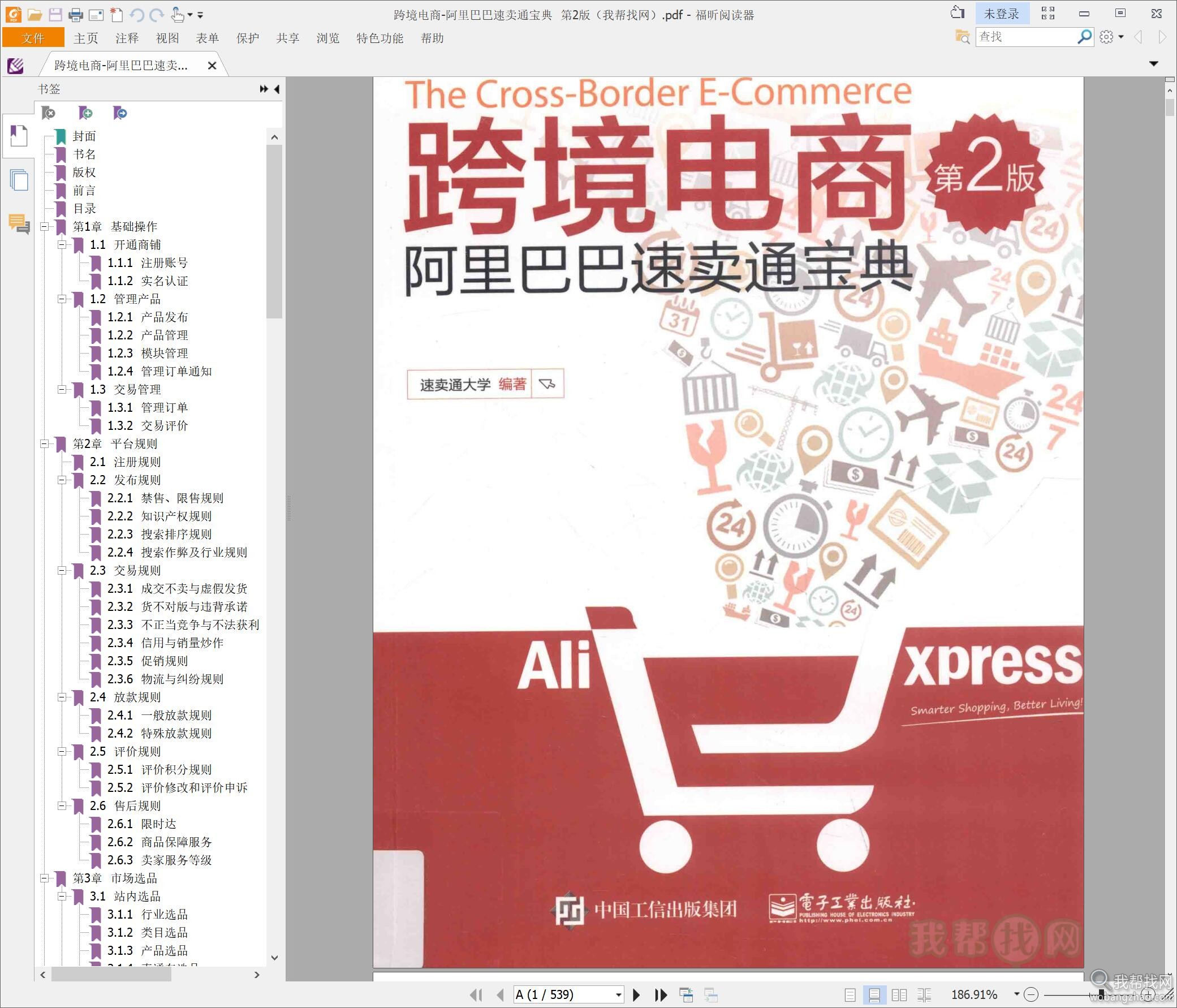The width and height of the screenshot is (1177, 1008).
Task: Expand the bookmarks panel with double arrow
Action: coord(264,89)
